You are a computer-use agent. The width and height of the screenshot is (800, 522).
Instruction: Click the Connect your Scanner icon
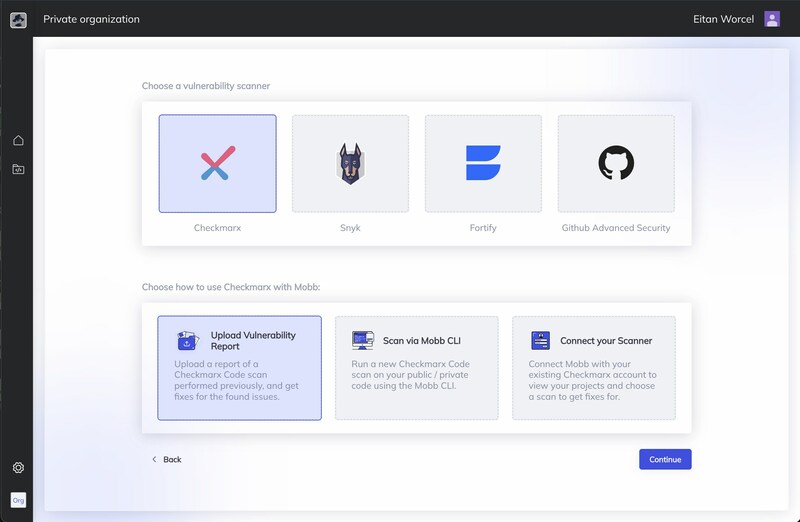540,340
